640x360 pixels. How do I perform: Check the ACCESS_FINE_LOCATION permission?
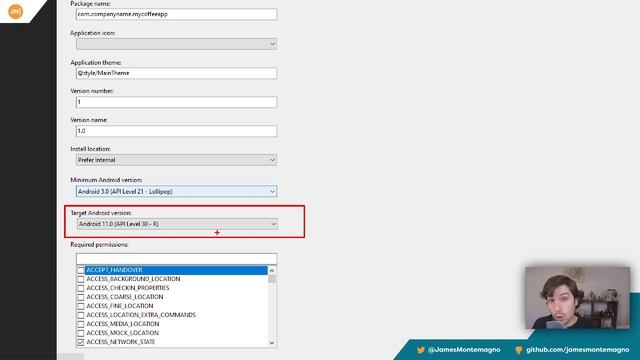click(x=81, y=306)
